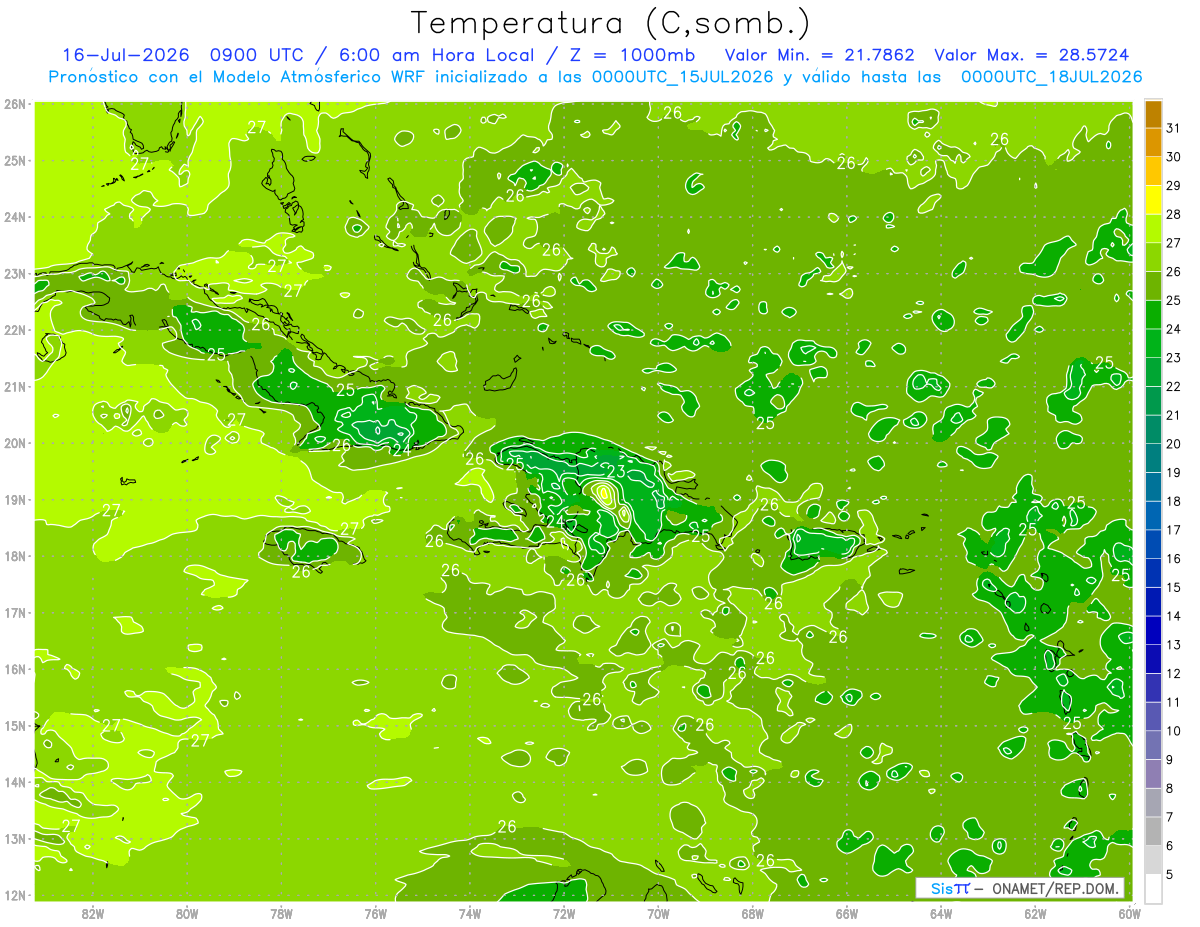This screenshot has width=1200, height=927.
Task: Click the '80W' longitude axis label
Action: pyautogui.click(x=186, y=912)
